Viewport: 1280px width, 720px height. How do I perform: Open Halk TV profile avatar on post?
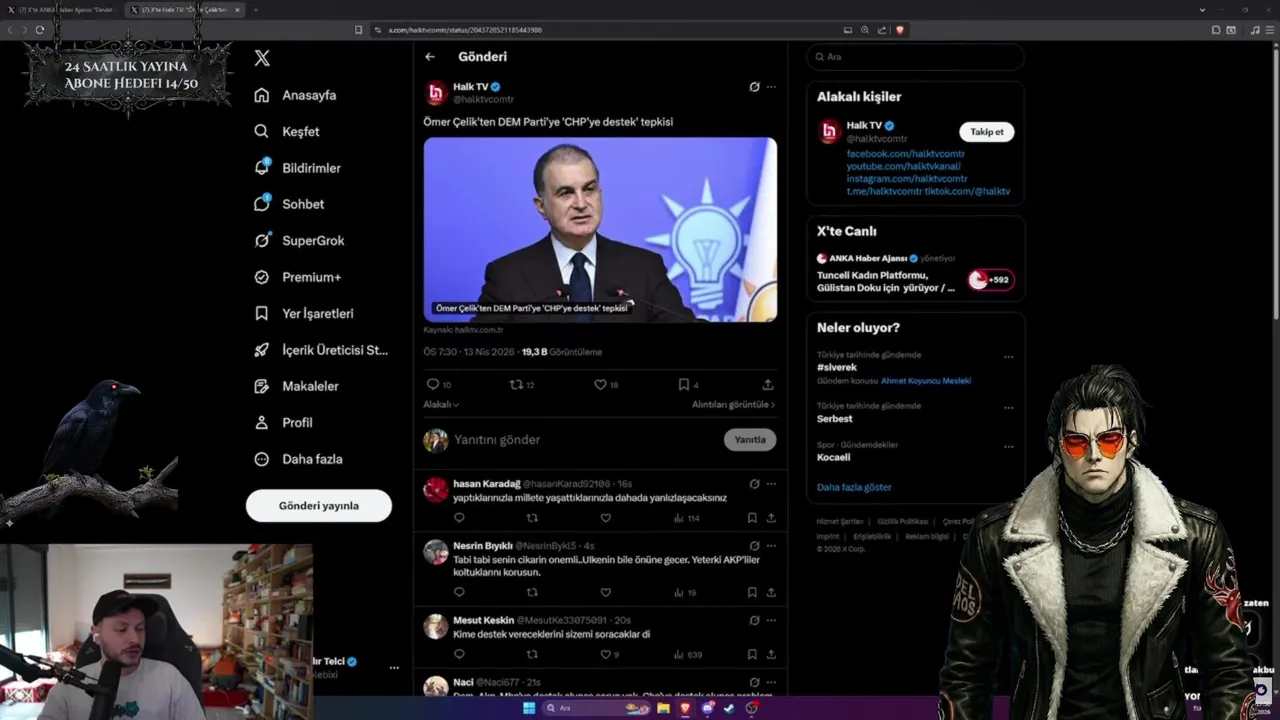pyautogui.click(x=436, y=94)
